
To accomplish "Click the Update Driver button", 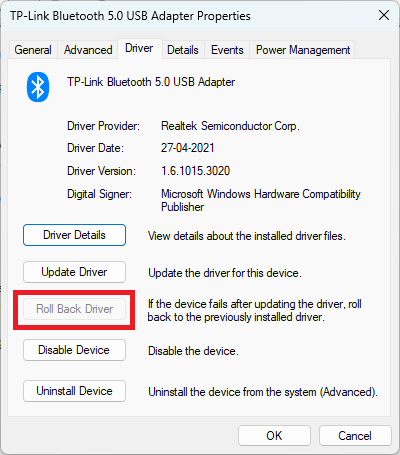I will tap(74, 272).
